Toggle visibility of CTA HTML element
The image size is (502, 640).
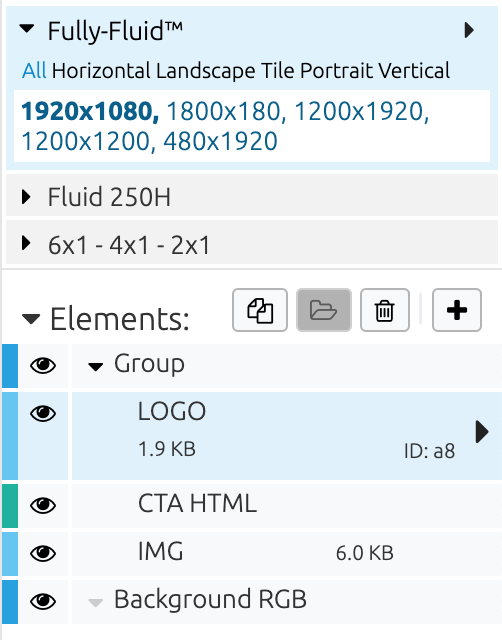click(x=43, y=505)
